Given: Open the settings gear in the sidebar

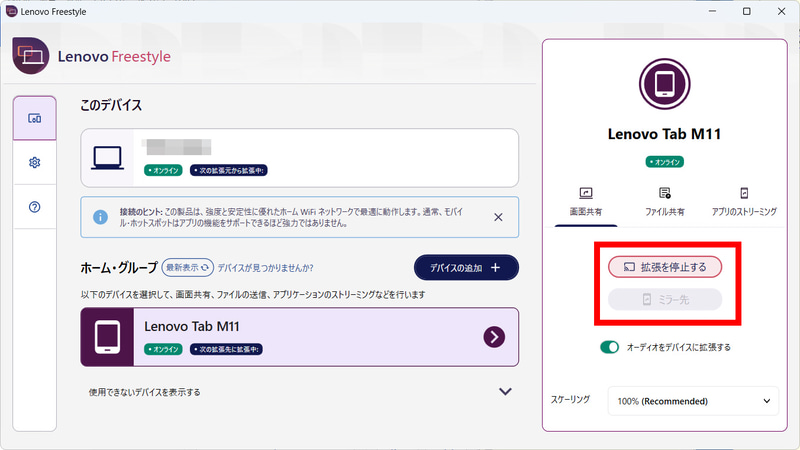Looking at the screenshot, I should point(35,162).
